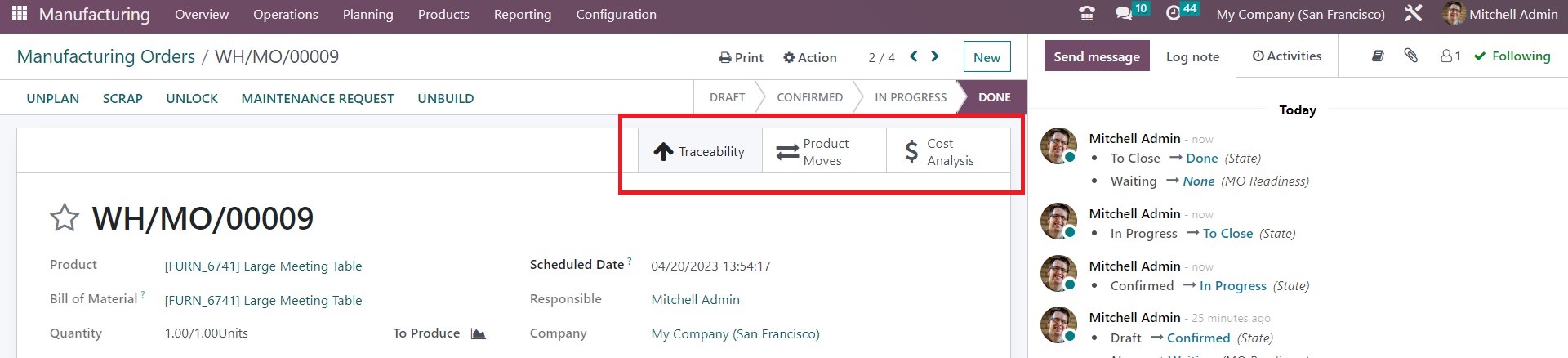Toggle the Following subscription status
The image size is (1568, 358).
[x=1512, y=56]
